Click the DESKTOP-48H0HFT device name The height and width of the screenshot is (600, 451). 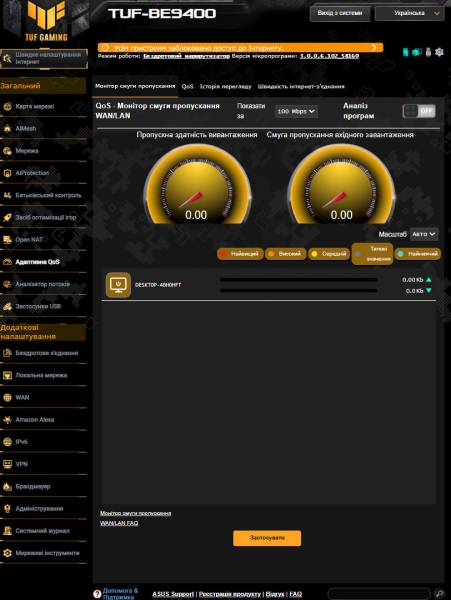(x=158, y=285)
